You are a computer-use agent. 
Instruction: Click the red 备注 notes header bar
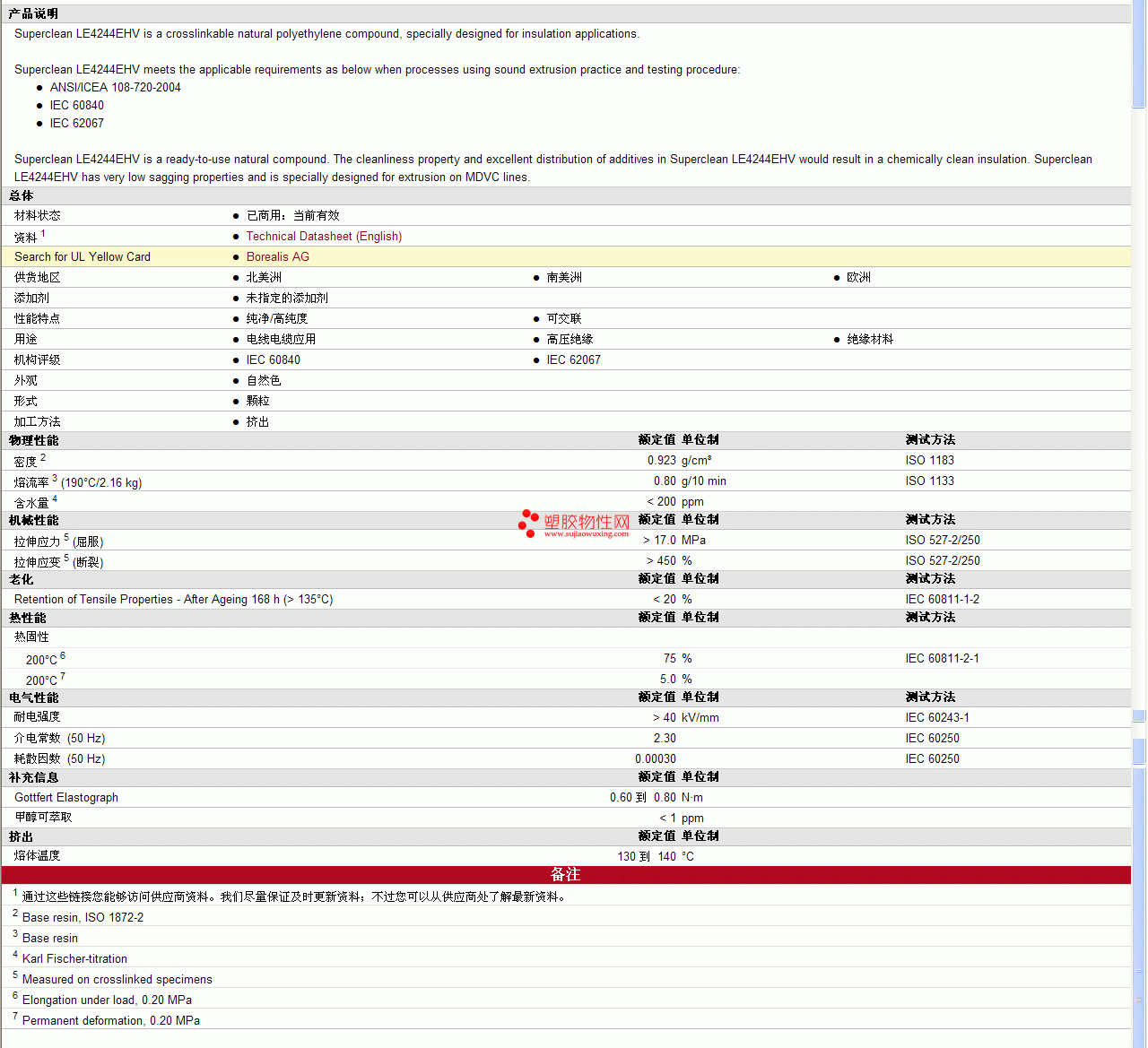[566, 875]
